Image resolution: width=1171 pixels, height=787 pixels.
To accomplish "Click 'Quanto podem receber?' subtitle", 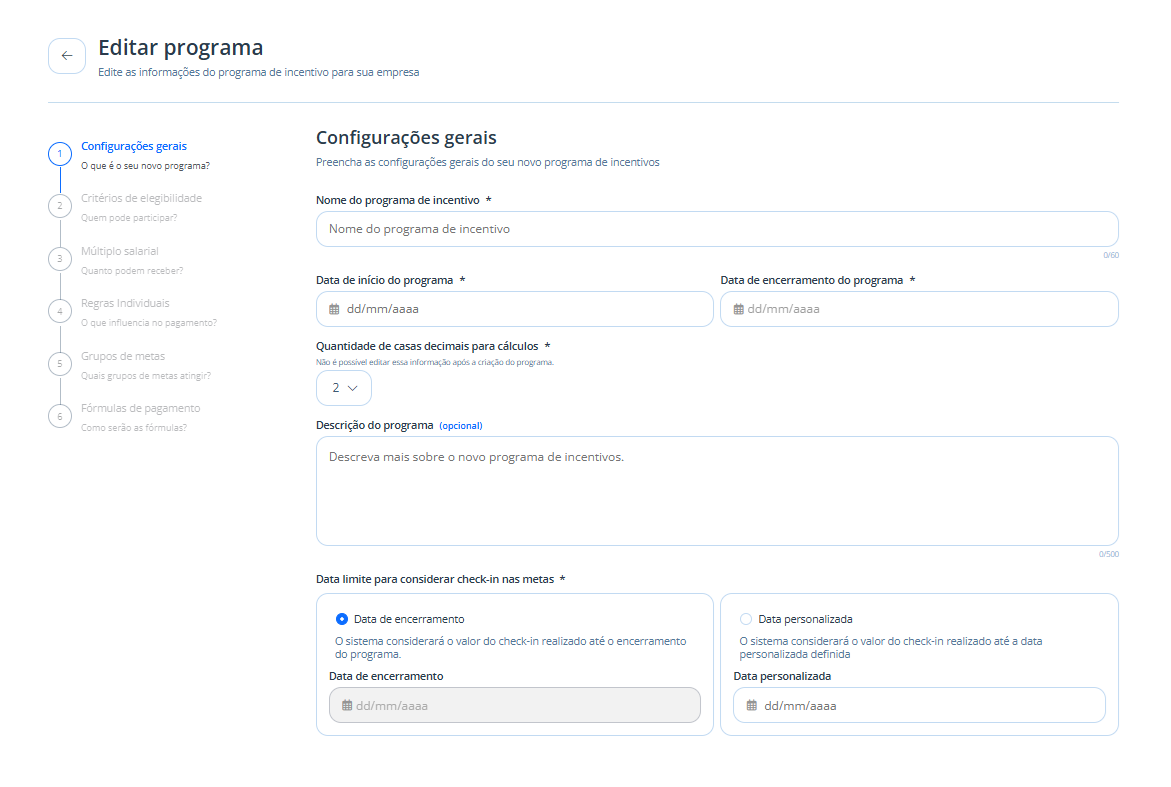I will (132, 271).
